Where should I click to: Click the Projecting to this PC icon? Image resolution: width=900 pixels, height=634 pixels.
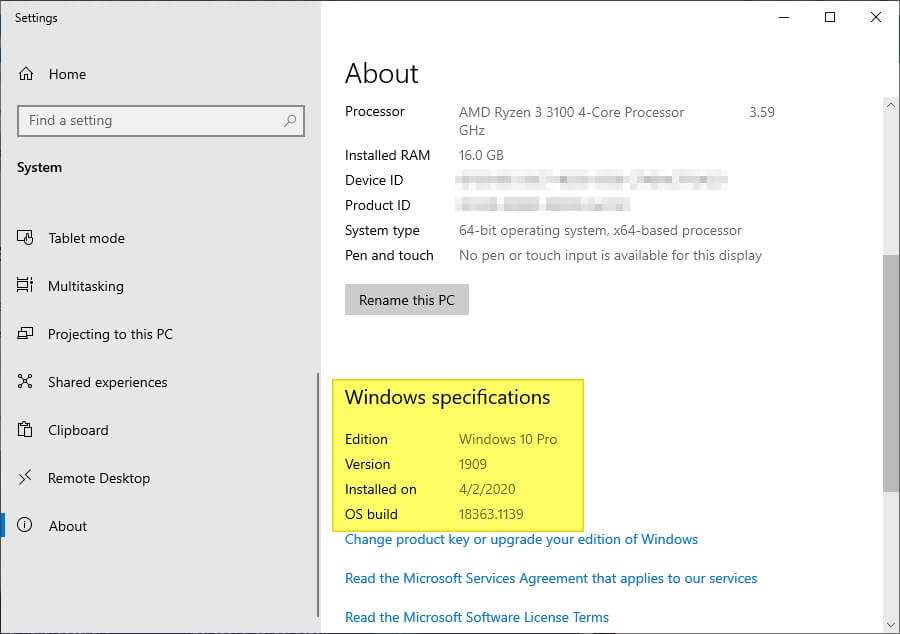pyautogui.click(x=27, y=334)
